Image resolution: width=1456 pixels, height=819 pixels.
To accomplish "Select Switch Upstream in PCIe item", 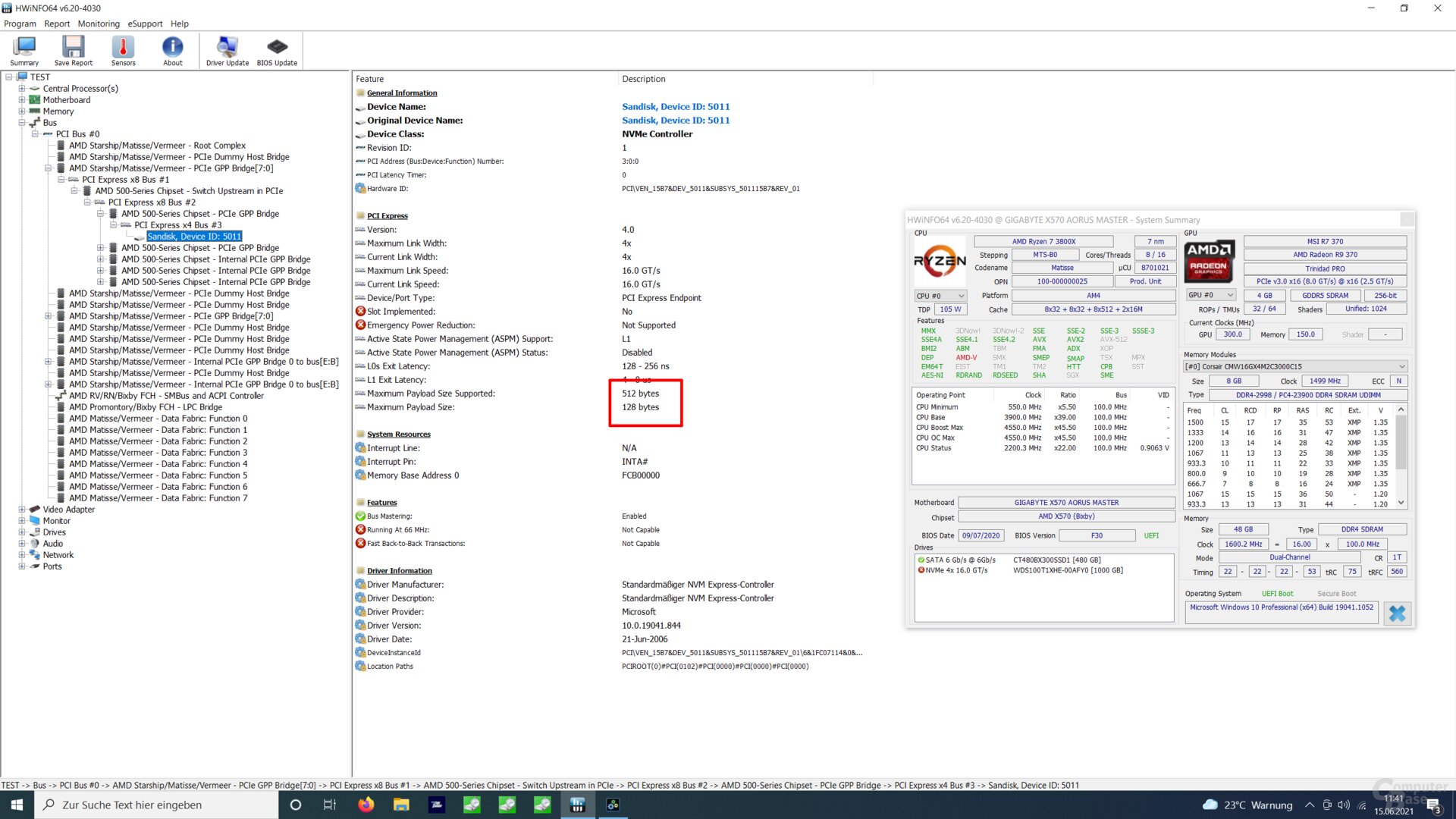I will coord(189,191).
